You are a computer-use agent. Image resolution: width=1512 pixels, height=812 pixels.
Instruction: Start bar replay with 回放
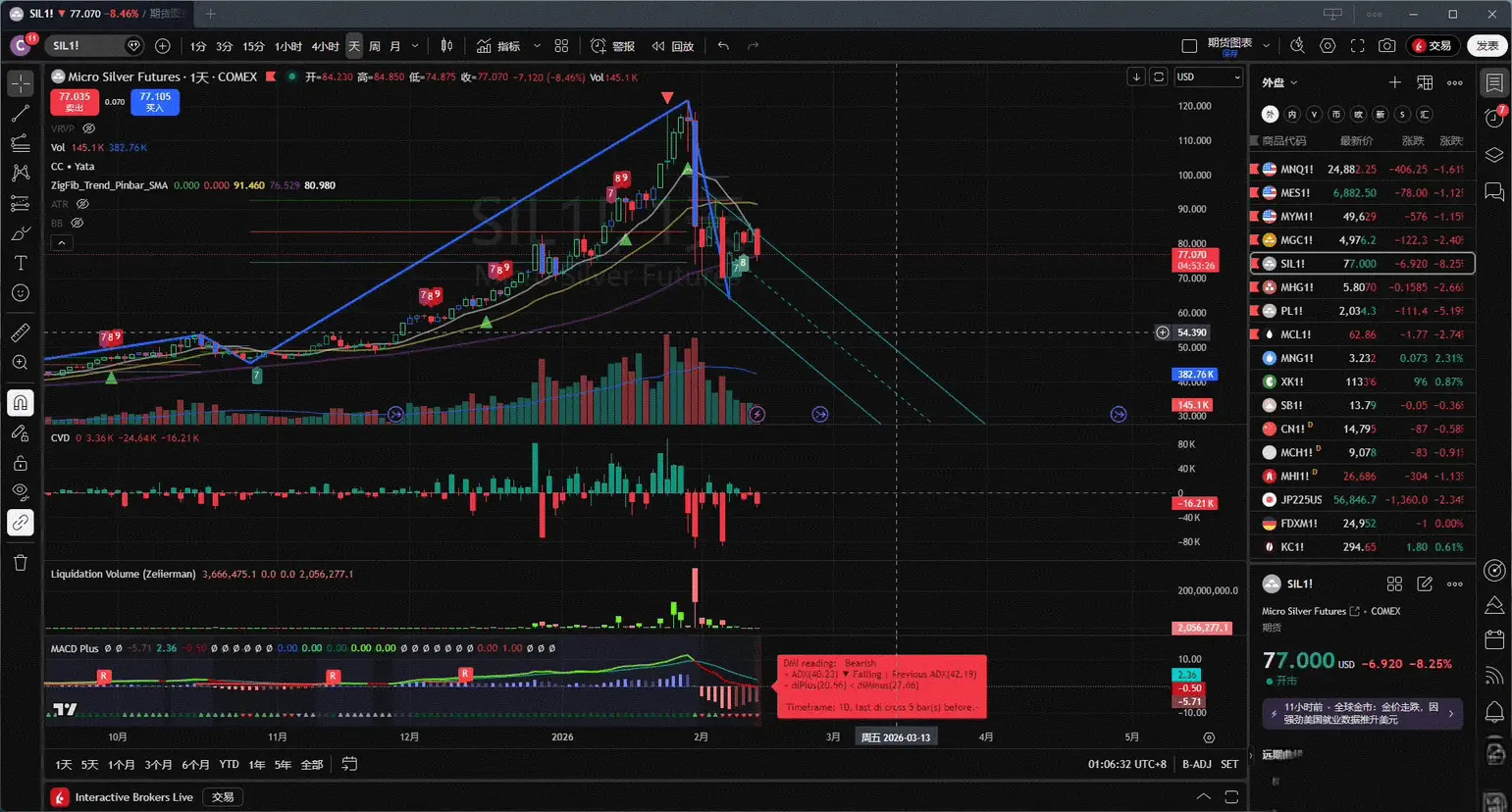673,46
